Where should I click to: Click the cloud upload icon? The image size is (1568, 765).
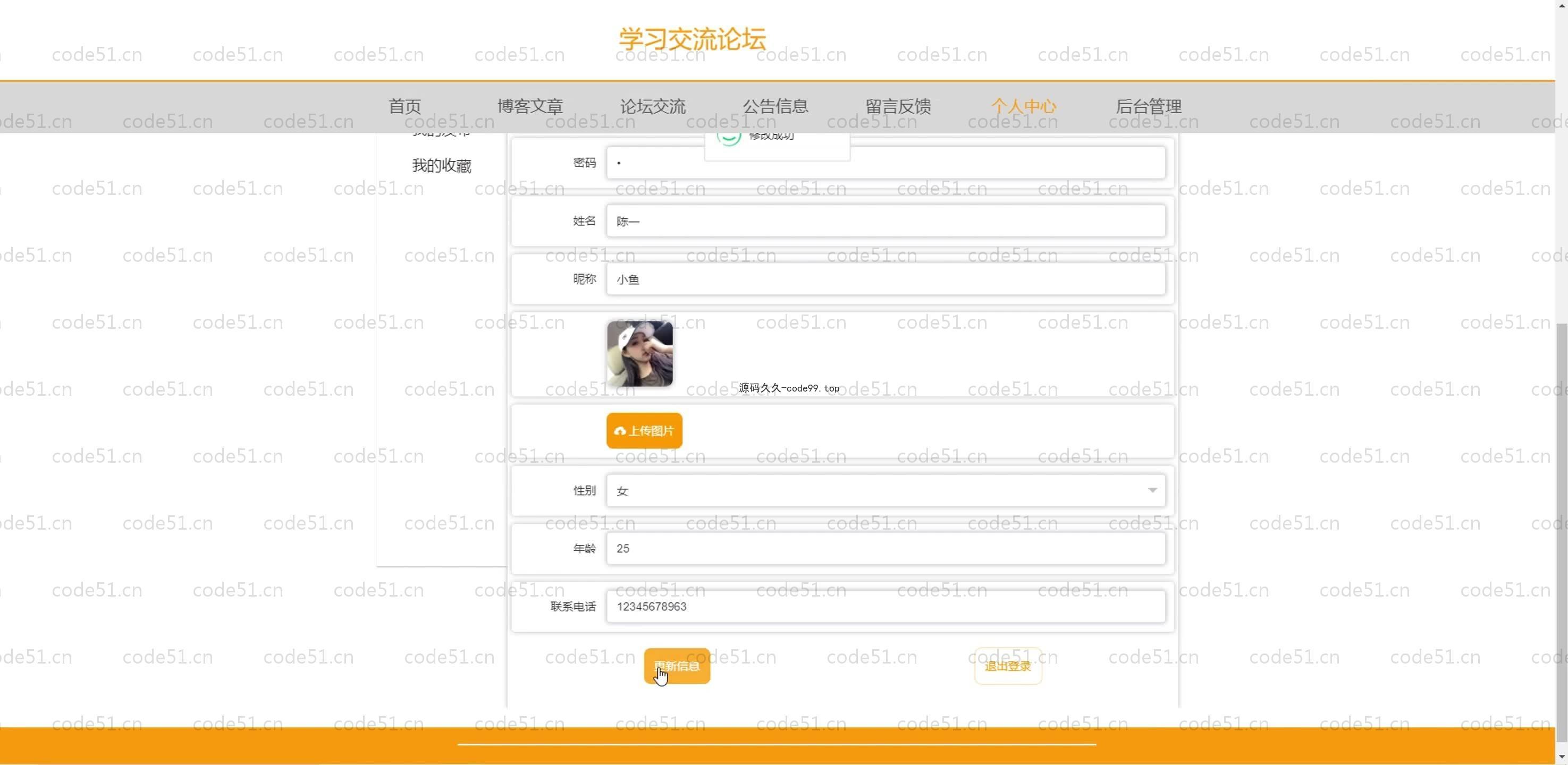pos(620,431)
